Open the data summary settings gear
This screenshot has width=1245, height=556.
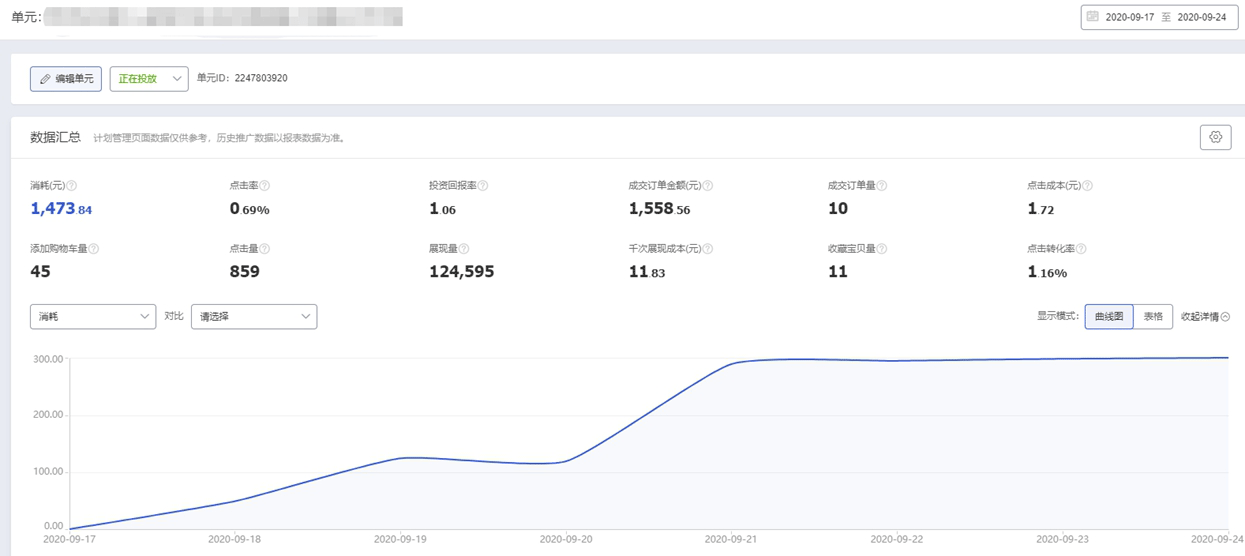pos(1215,137)
